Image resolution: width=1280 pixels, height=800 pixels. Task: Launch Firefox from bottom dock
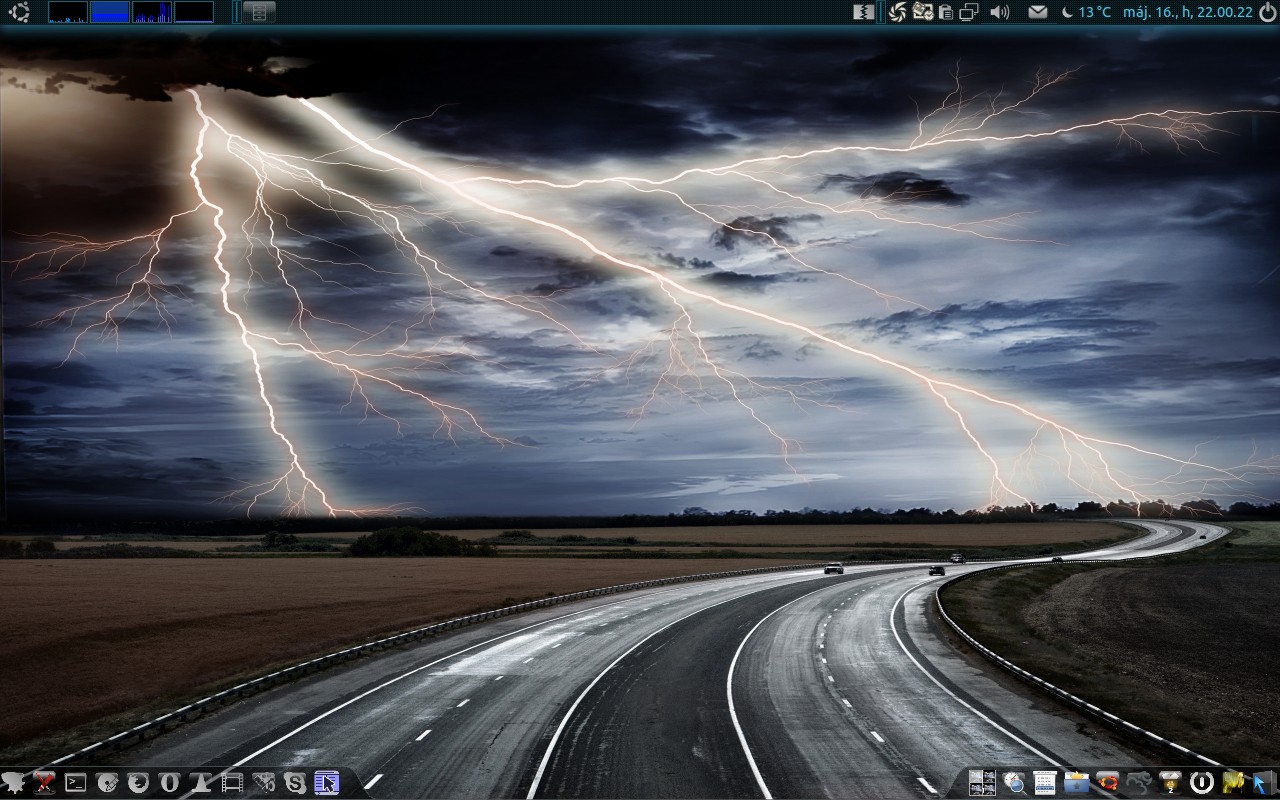[138, 783]
